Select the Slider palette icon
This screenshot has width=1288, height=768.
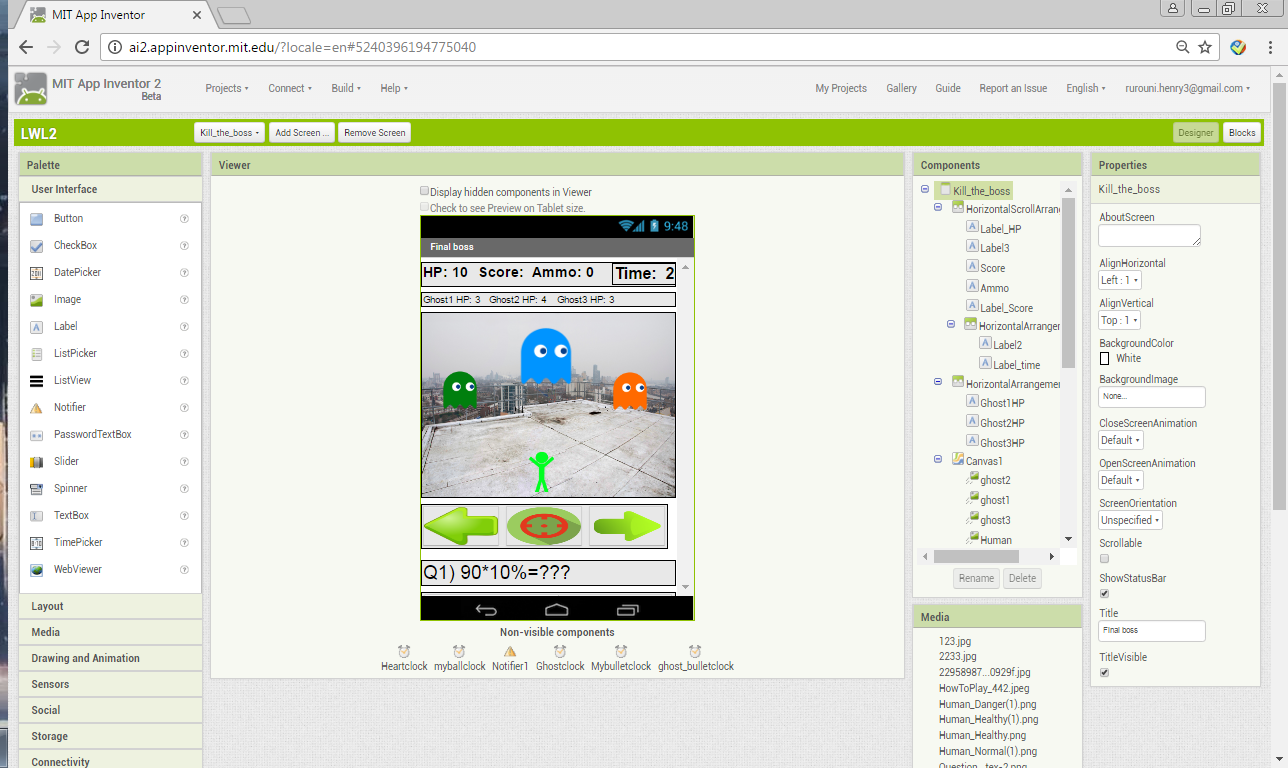point(37,462)
